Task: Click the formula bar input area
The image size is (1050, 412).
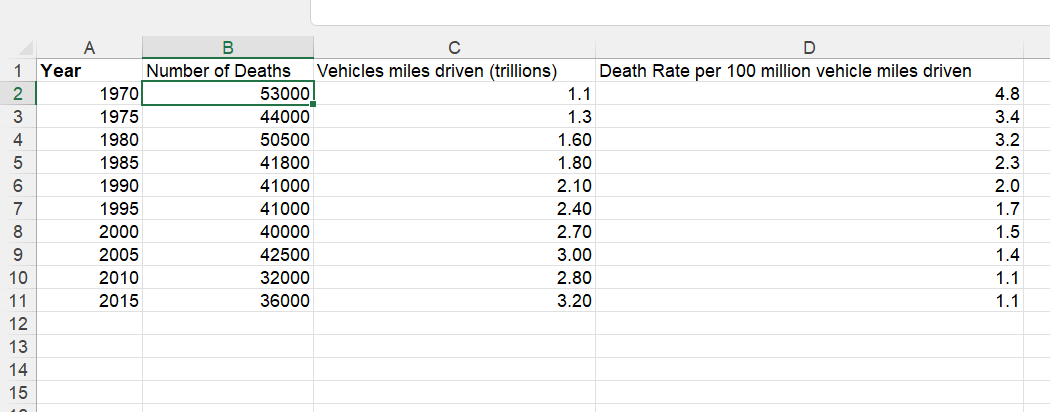Action: (x=680, y=12)
